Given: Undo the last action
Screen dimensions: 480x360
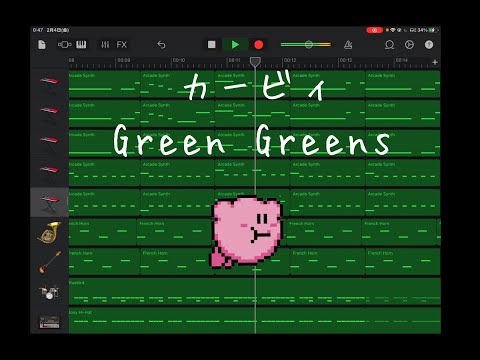Looking at the screenshot, I should [161, 45].
